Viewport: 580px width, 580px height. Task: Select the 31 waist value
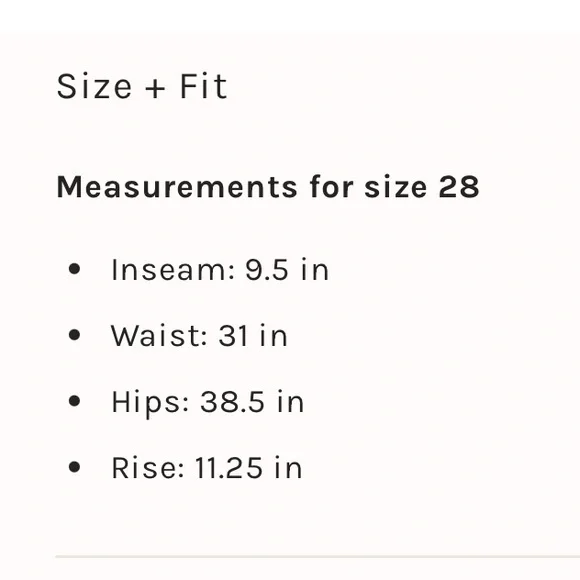233,335
